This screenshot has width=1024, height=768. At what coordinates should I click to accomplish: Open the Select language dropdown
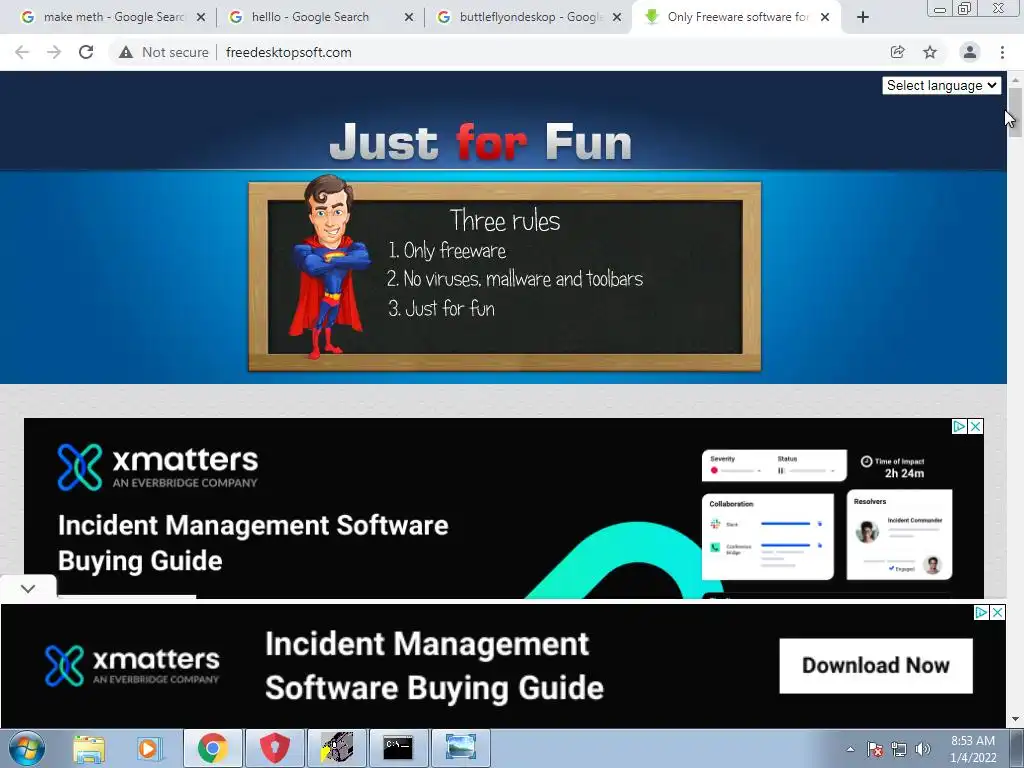(x=941, y=86)
